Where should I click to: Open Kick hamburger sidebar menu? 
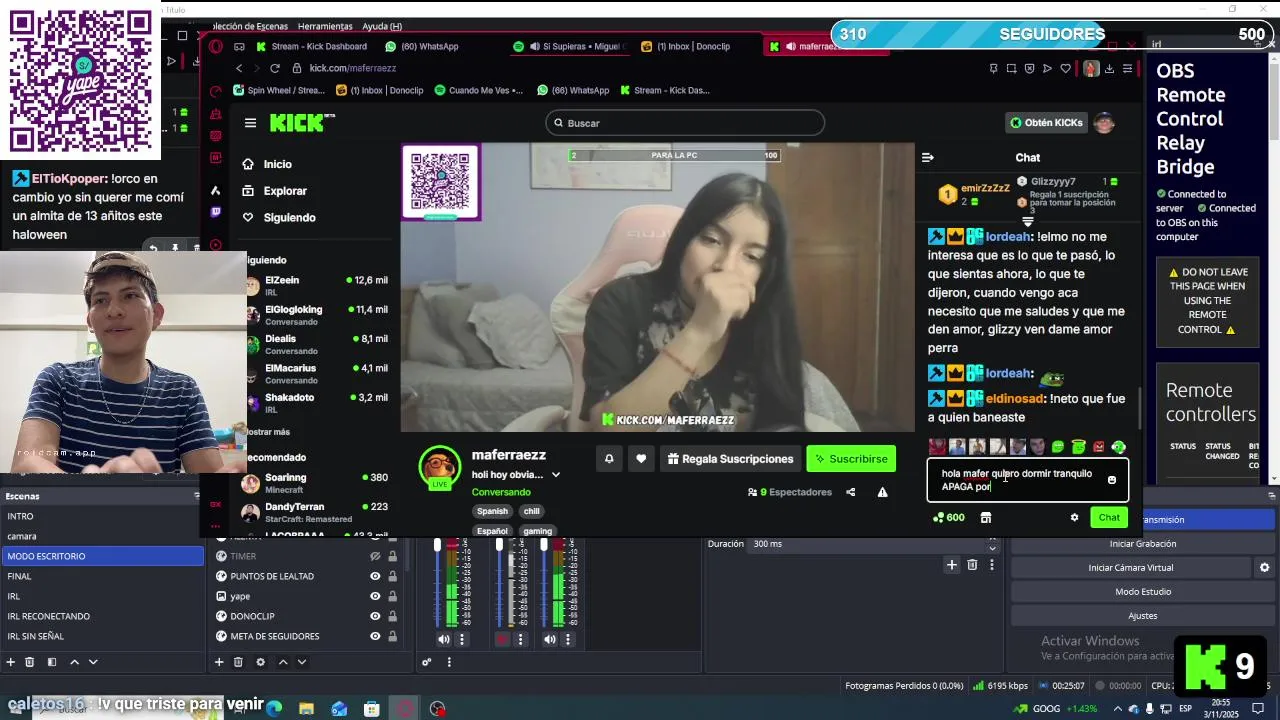coord(250,123)
